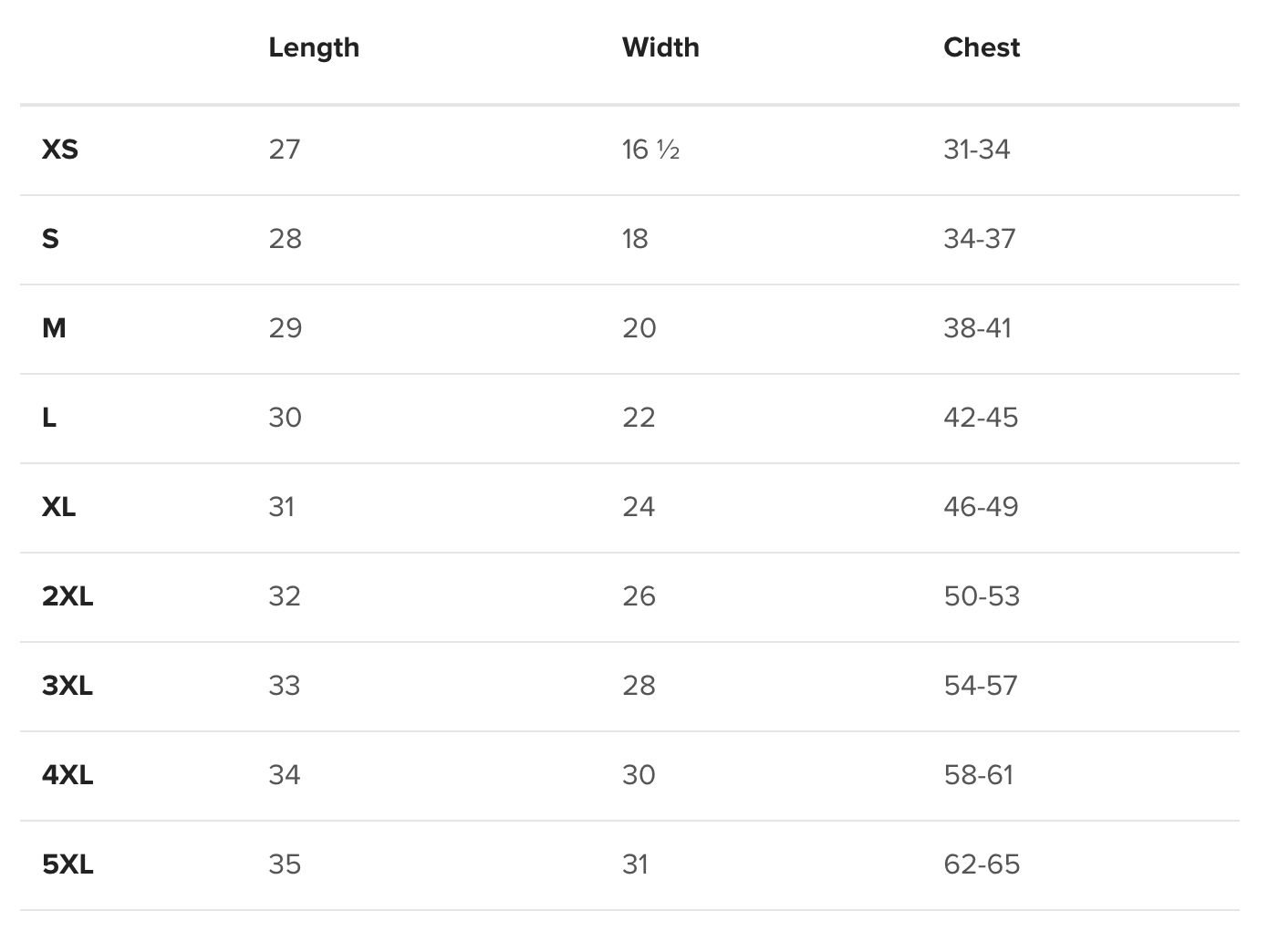
Task: Click the 5XL chest range 62-65
Action: (x=982, y=864)
